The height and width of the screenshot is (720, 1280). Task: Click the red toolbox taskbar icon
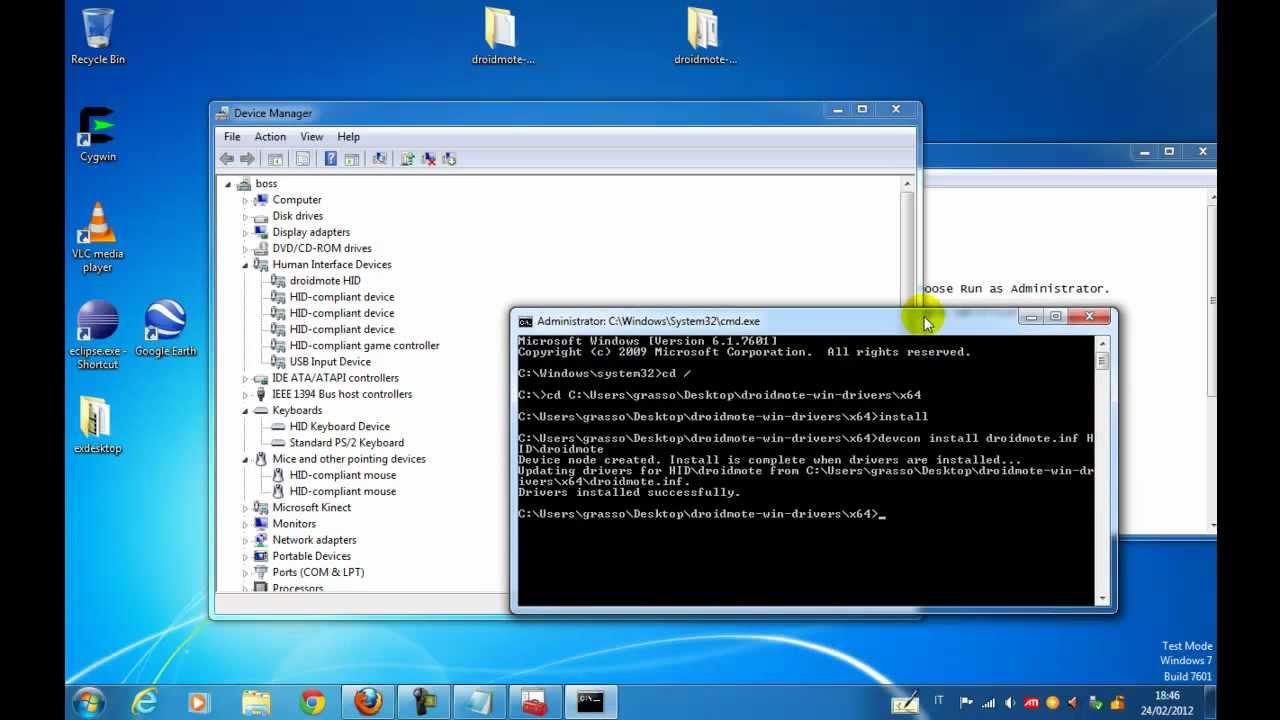(x=534, y=702)
